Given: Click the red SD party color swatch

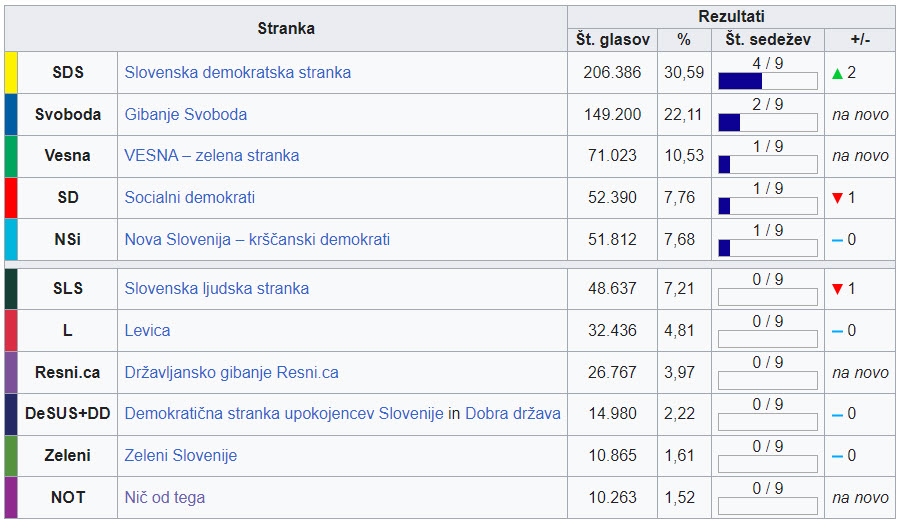Looking at the screenshot, I should pyautogui.click(x=11, y=198).
